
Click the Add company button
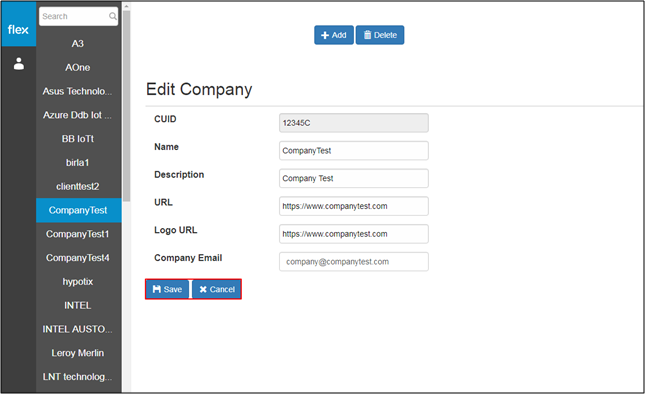pos(334,35)
